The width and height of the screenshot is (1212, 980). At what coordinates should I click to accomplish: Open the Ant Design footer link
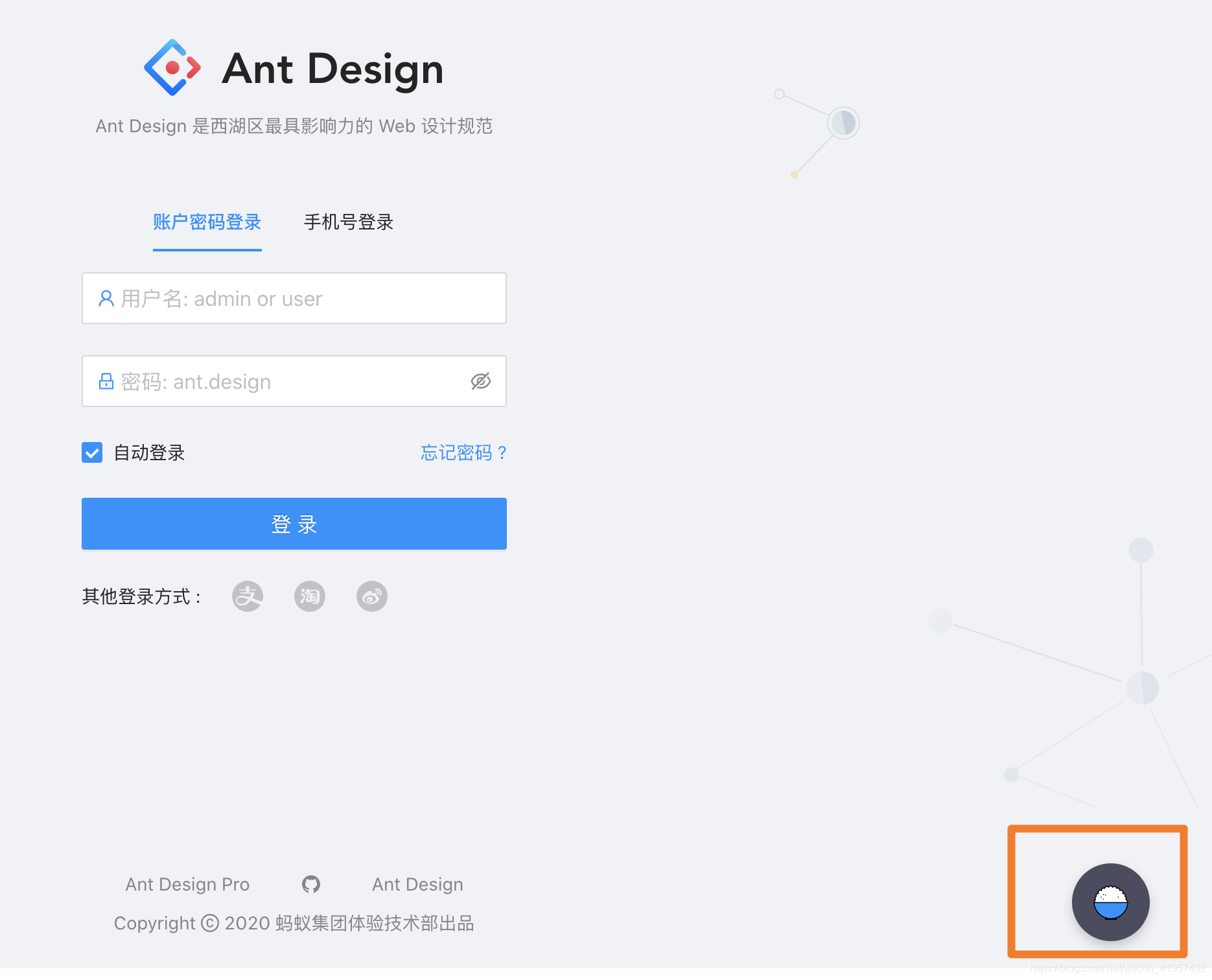point(417,883)
